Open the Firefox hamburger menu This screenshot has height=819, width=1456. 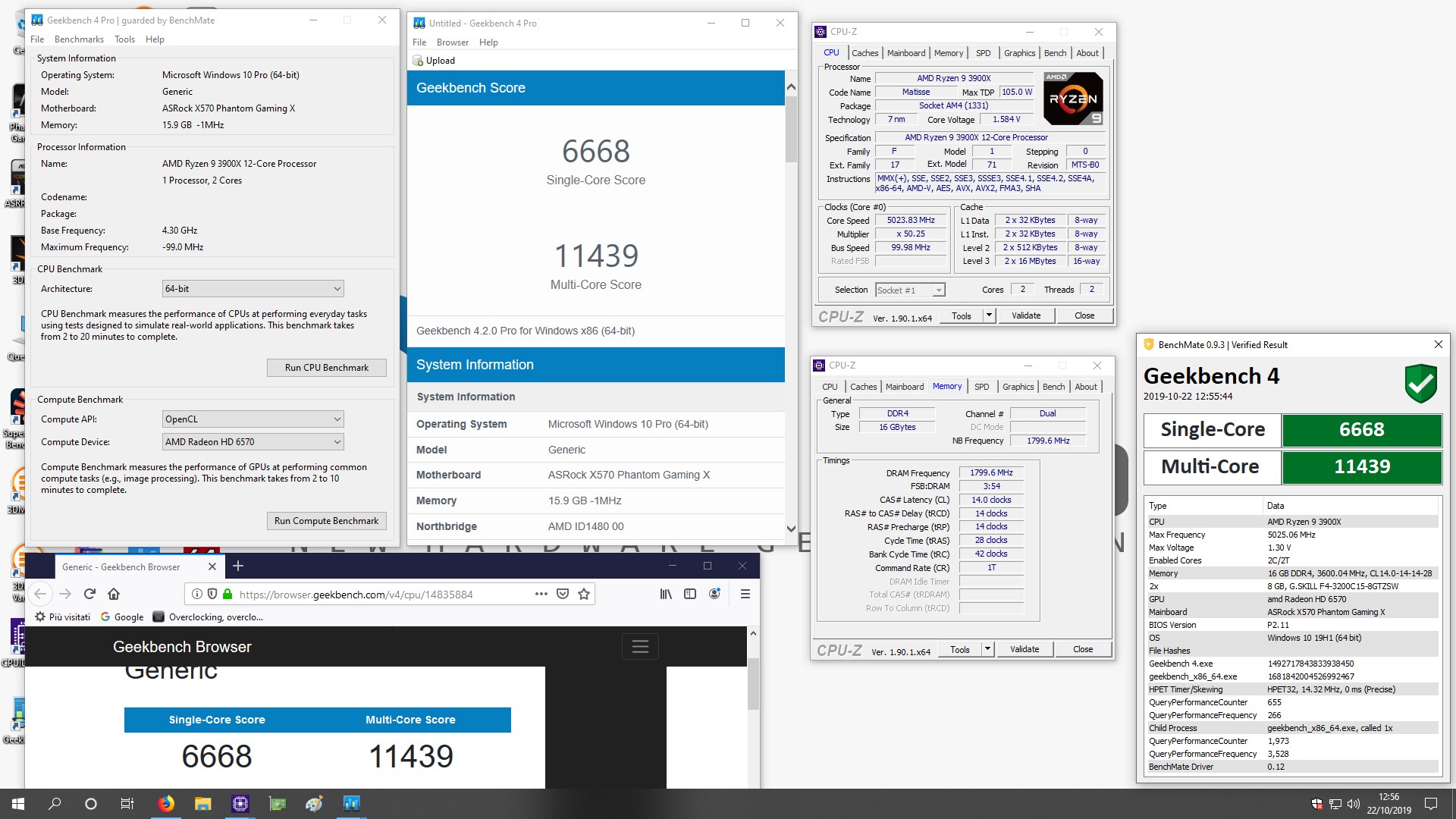[x=745, y=594]
